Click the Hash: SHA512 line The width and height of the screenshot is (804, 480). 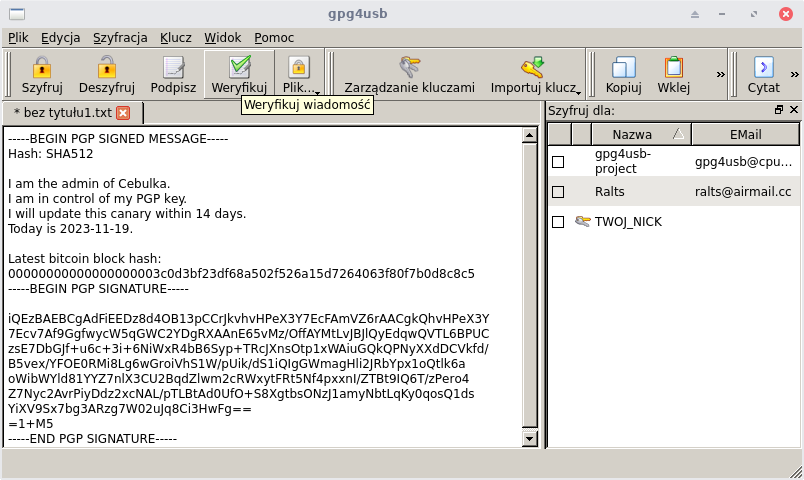(50, 154)
